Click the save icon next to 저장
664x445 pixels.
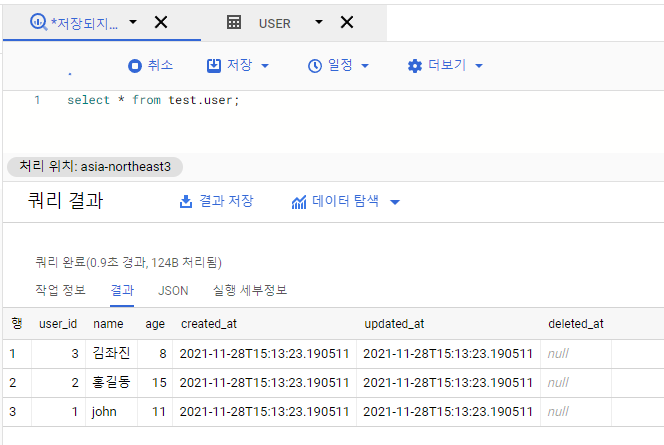pyautogui.click(x=214, y=66)
